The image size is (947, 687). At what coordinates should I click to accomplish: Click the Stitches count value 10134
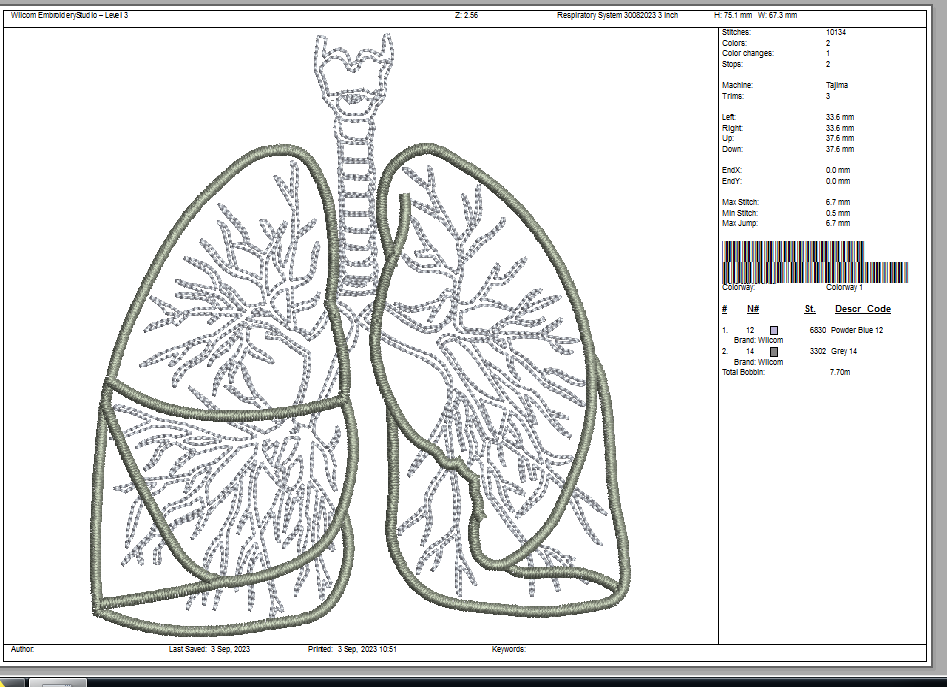pos(837,33)
